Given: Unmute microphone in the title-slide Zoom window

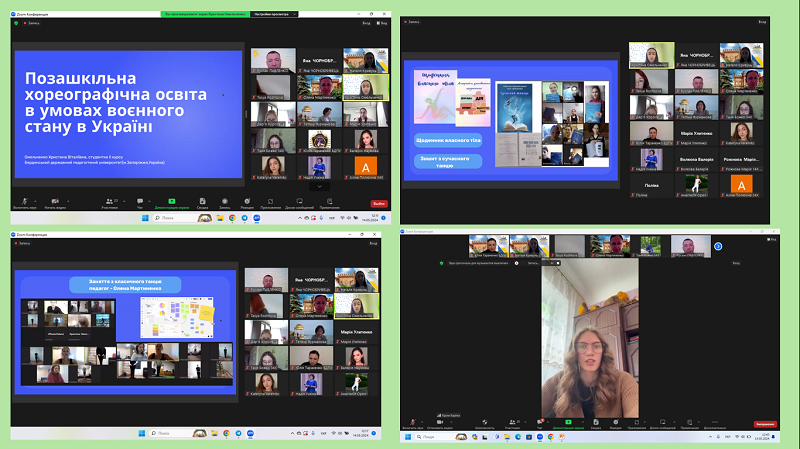Looking at the screenshot, I should point(24,202).
